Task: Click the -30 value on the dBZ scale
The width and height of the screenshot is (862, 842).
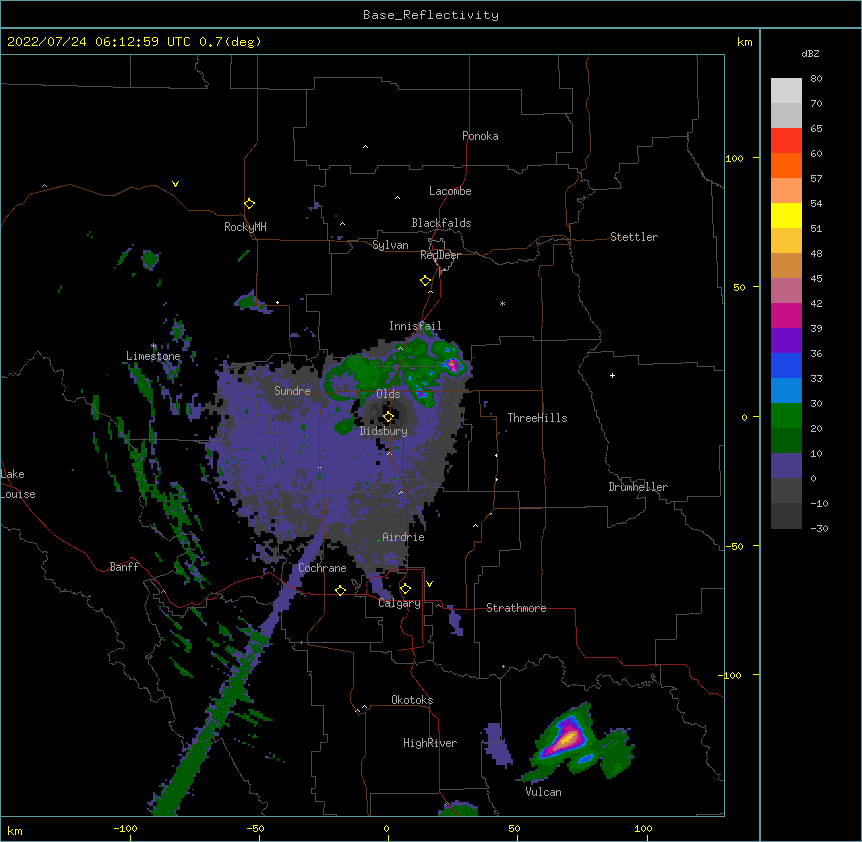Action: [819, 528]
